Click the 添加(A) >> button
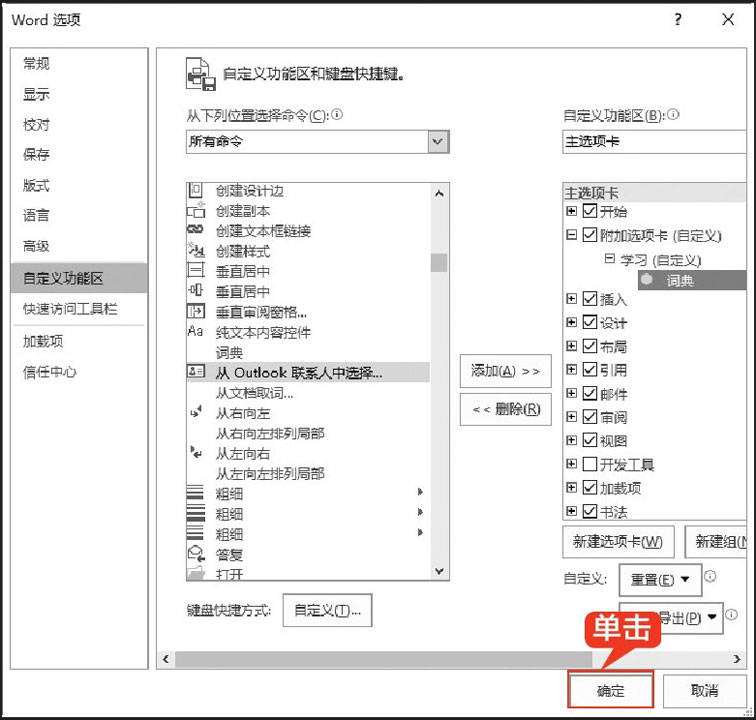Viewport: 756px width, 720px height. coord(505,371)
